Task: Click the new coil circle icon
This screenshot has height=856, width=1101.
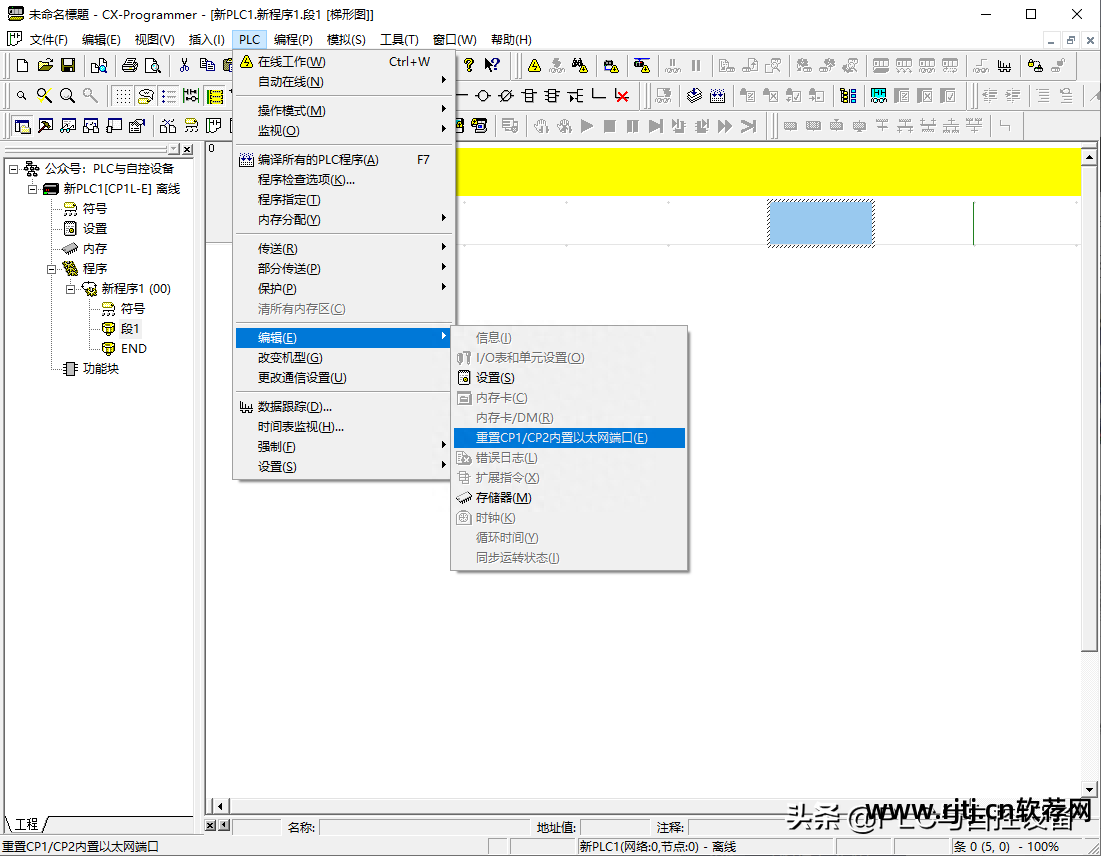Action: (x=483, y=96)
